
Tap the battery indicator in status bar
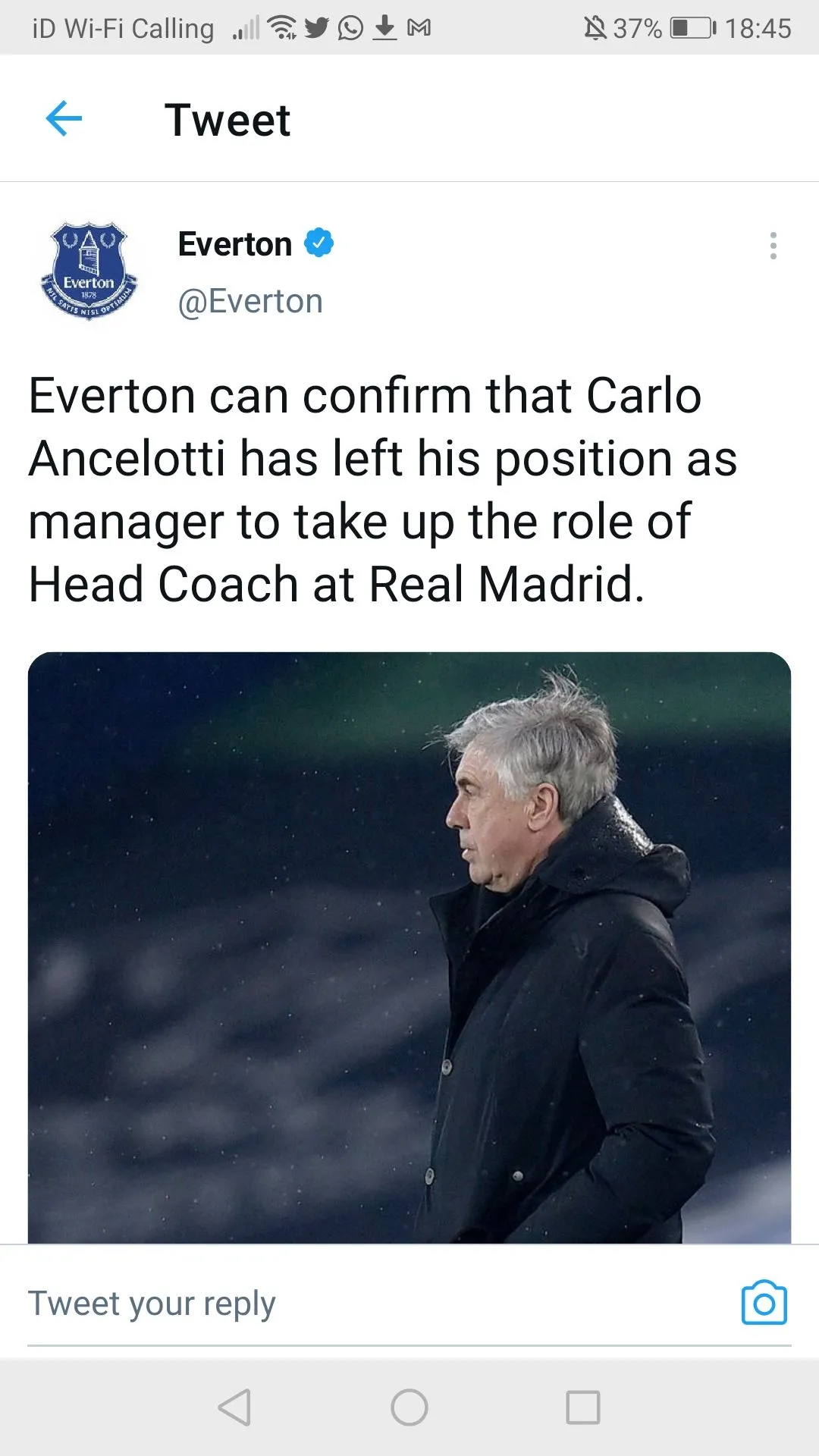click(x=692, y=28)
